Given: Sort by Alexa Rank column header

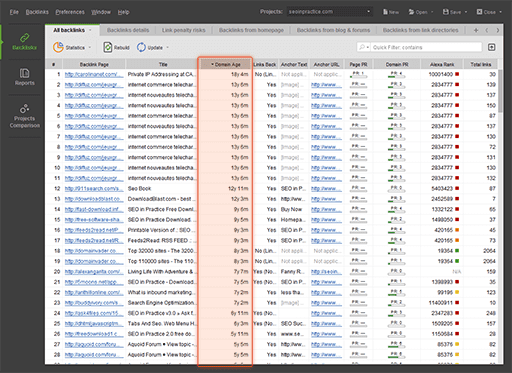Looking at the screenshot, I should click(442, 64).
